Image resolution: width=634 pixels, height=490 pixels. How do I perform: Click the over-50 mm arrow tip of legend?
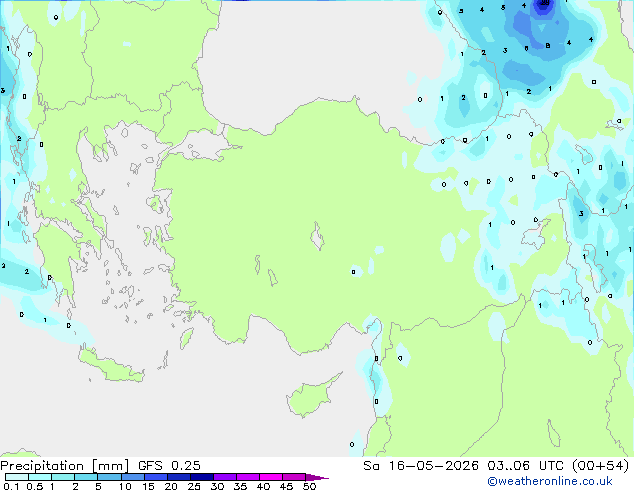tap(317, 477)
